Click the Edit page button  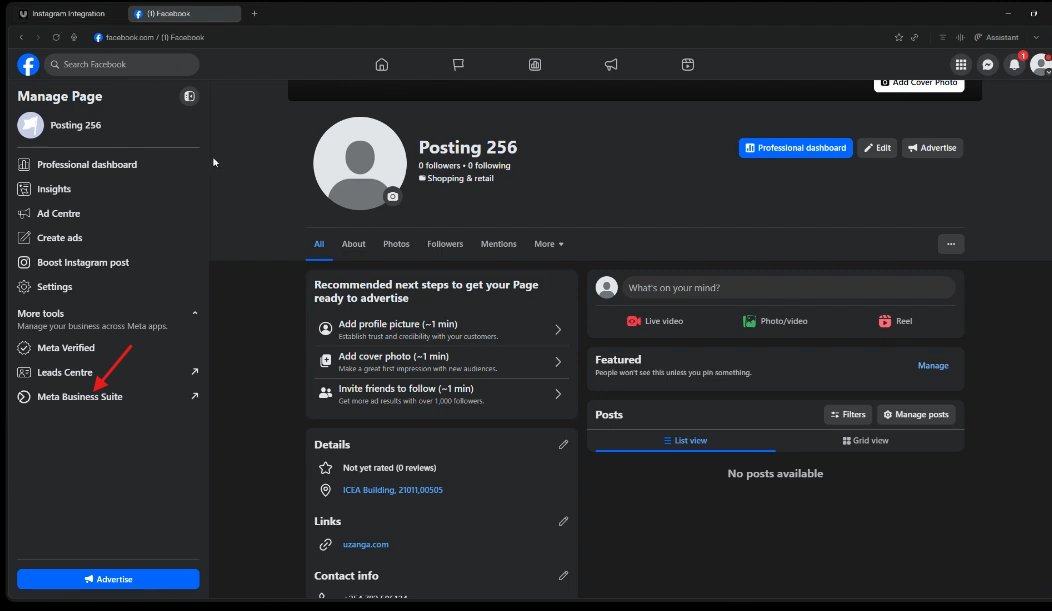click(877, 148)
